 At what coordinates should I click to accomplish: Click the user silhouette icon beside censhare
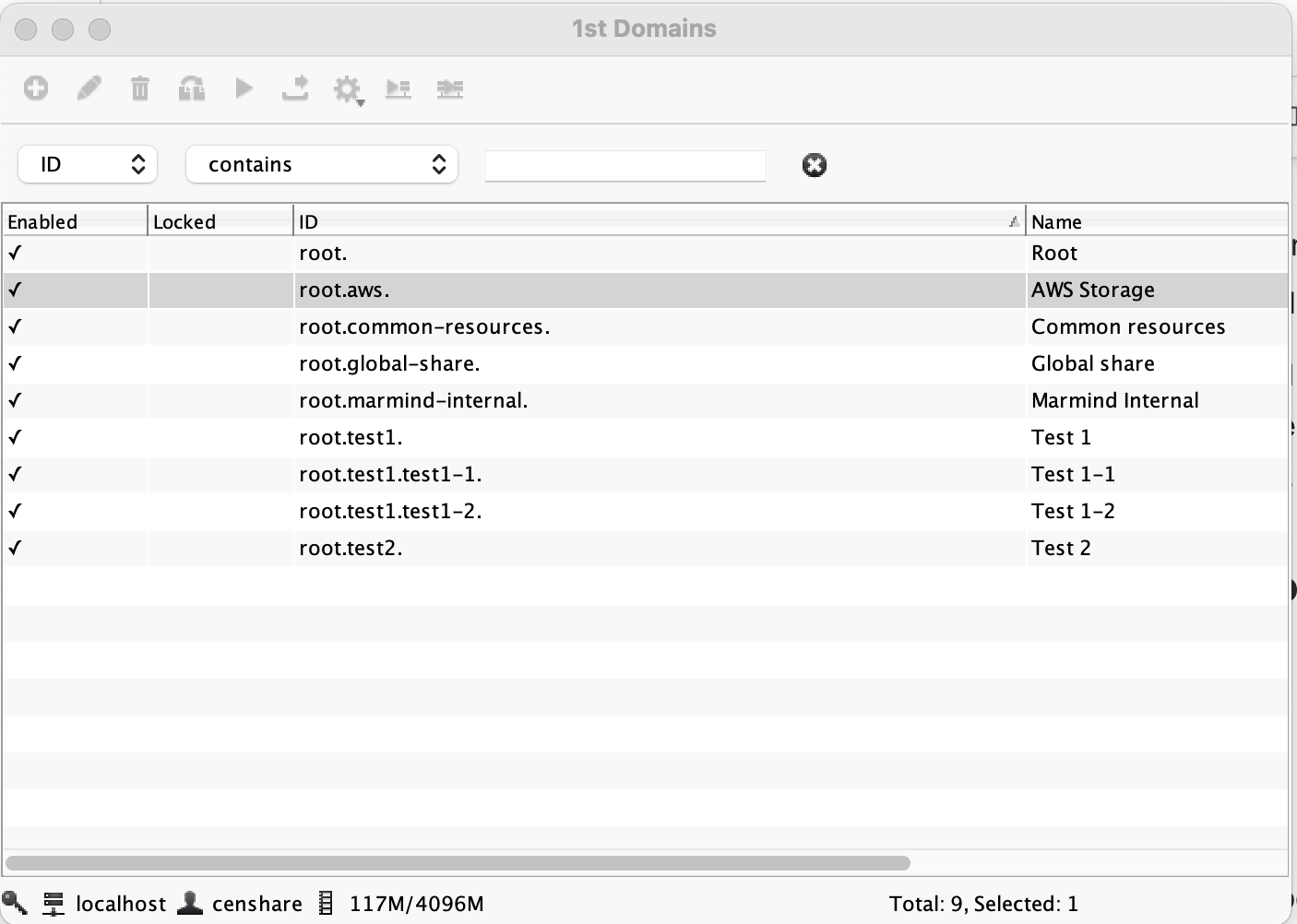click(190, 903)
